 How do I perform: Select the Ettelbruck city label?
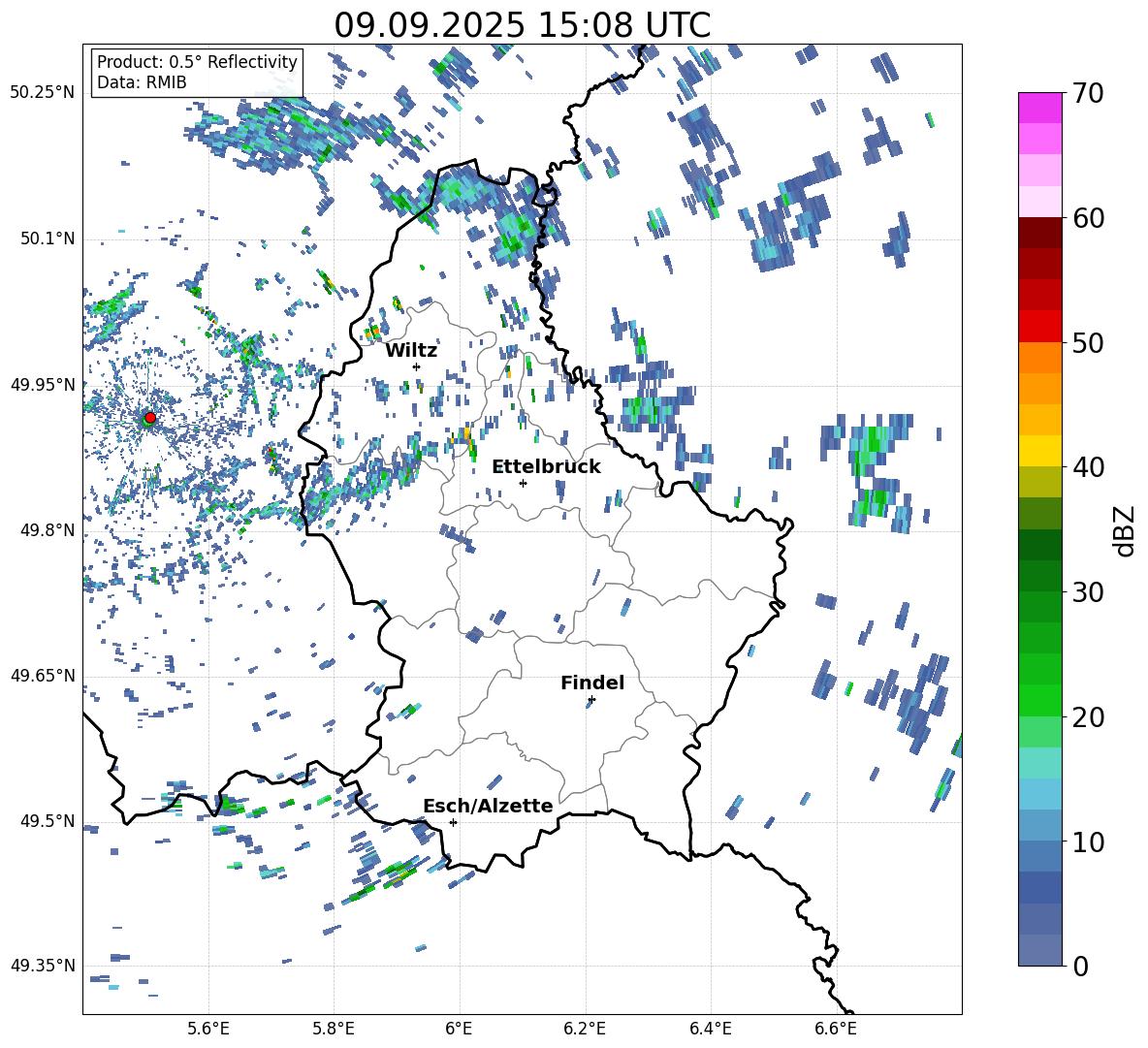(546, 467)
